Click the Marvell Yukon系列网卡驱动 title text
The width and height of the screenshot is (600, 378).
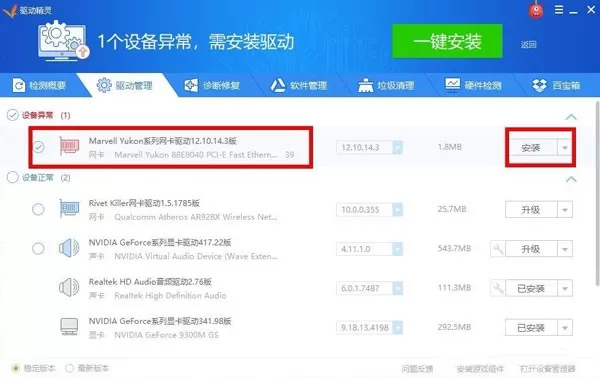point(163,141)
